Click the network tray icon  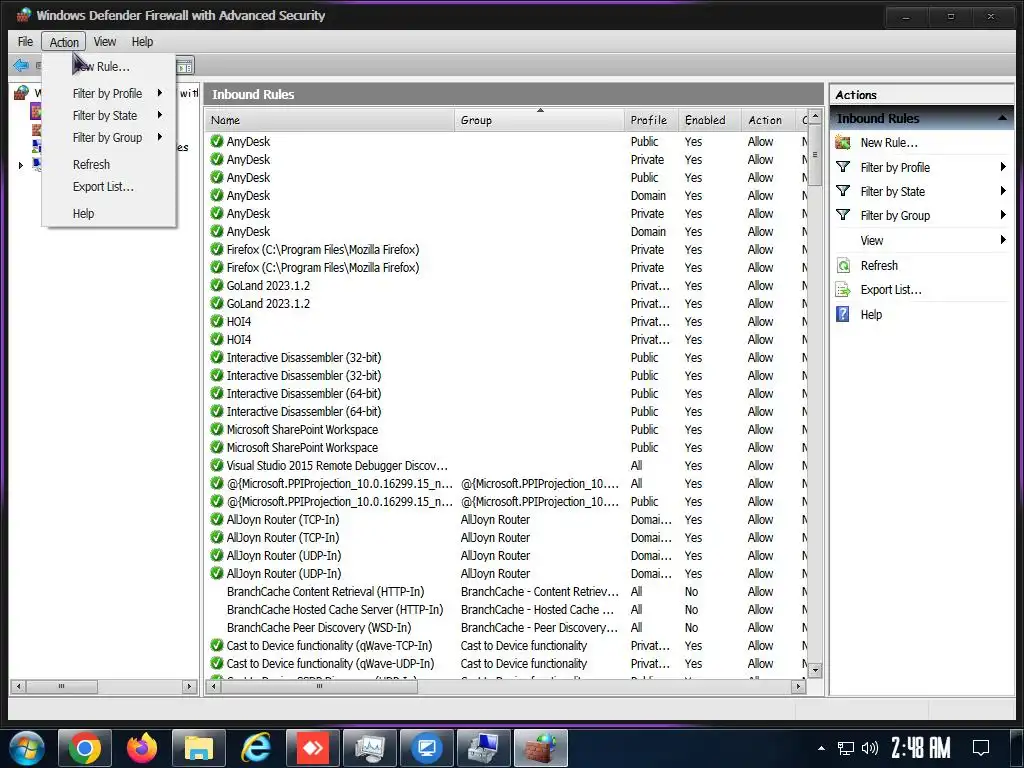[x=846, y=748]
